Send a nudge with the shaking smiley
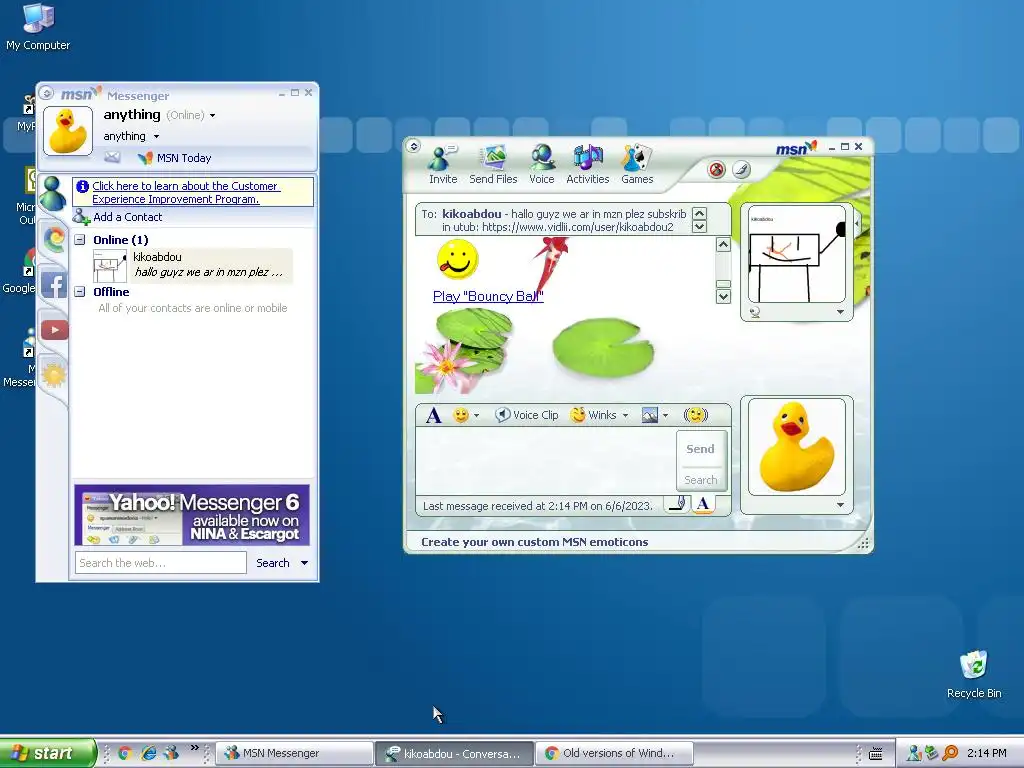The height and width of the screenshot is (768, 1024). 696,415
